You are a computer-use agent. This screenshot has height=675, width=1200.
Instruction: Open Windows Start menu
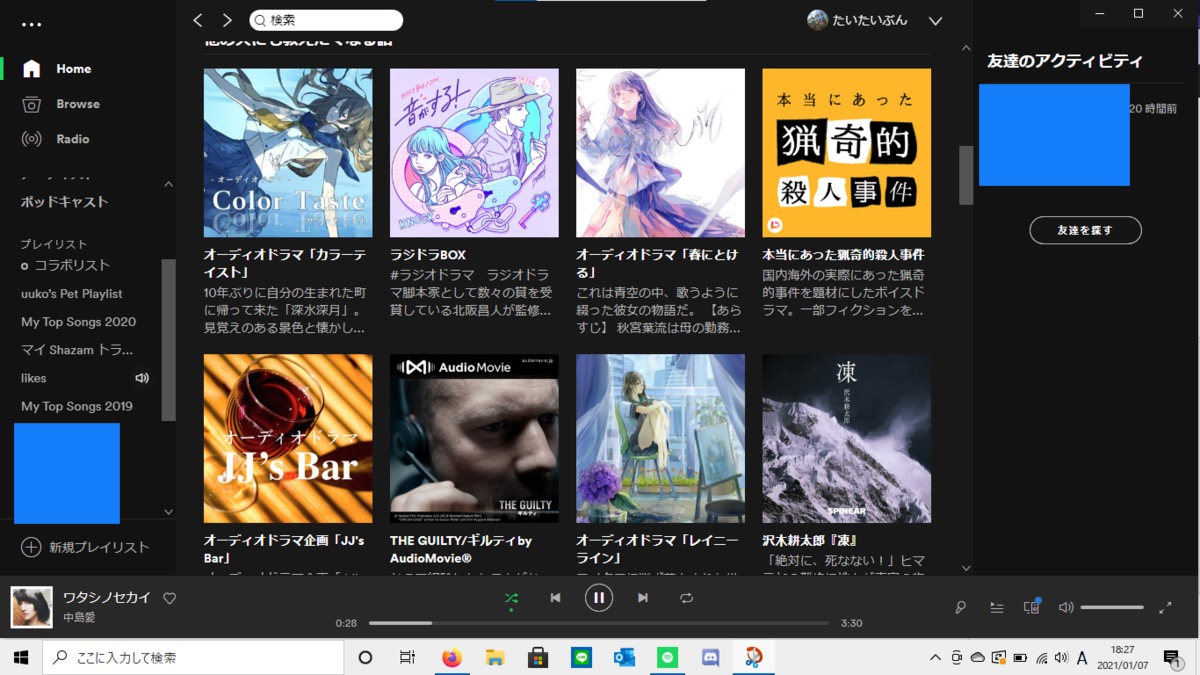pos(20,657)
